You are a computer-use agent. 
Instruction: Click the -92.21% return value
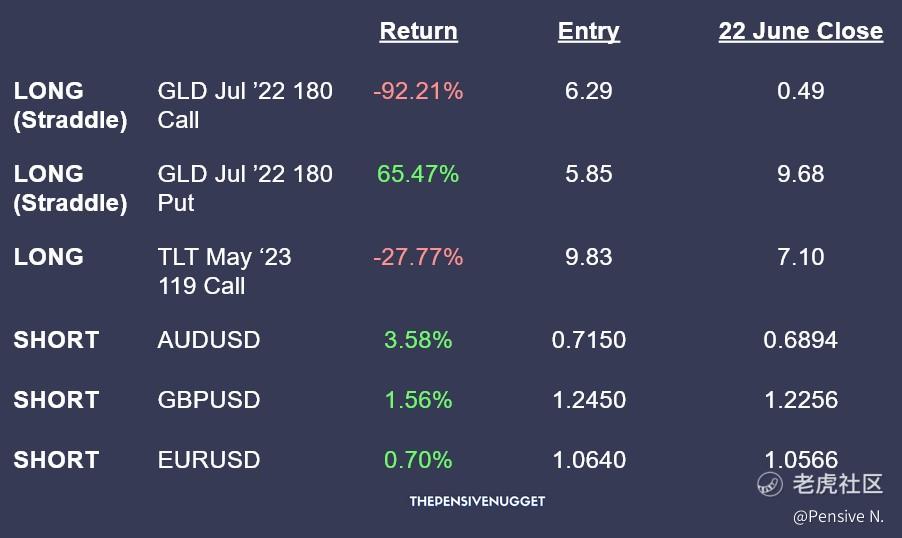pos(418,91)
